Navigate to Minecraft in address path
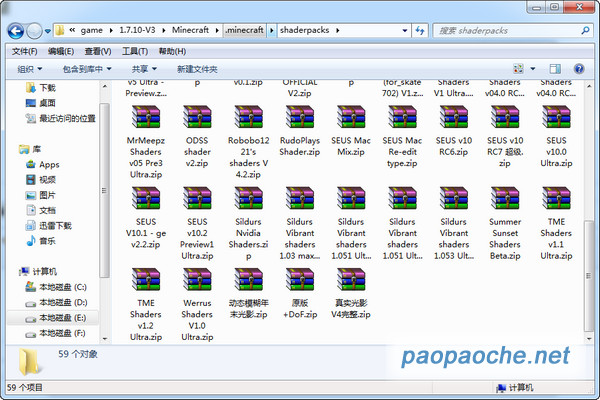The width and height of the screenshot is (600, 400). point(190,30)
